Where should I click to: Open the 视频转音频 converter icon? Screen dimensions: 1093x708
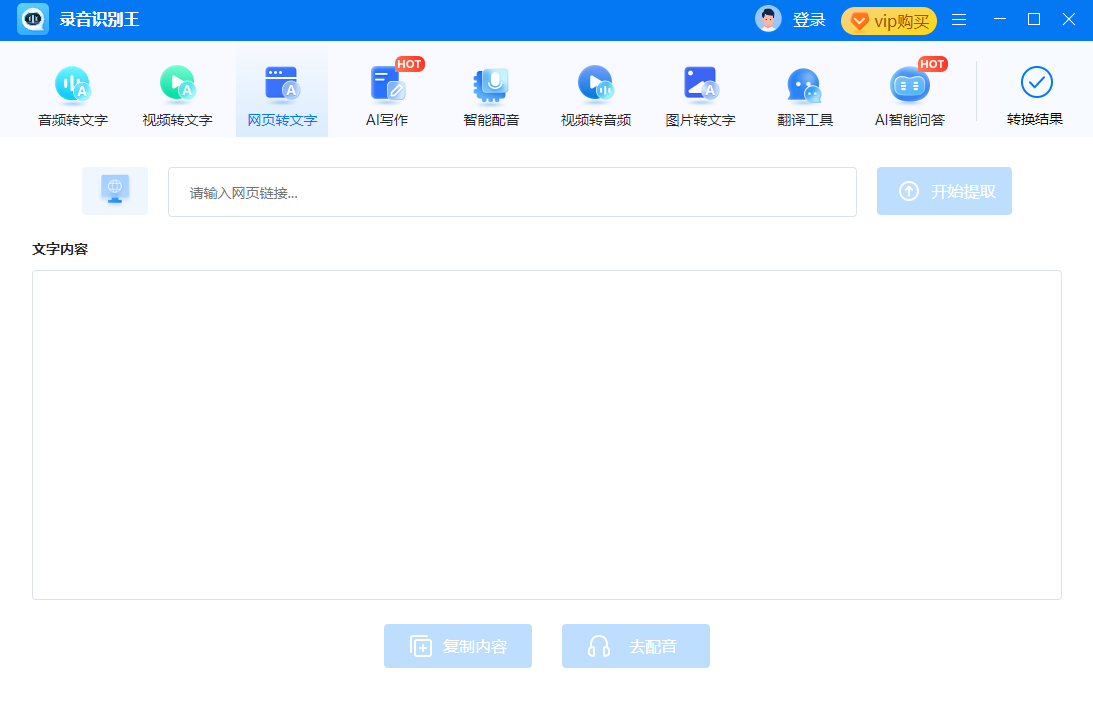click(595, 97)
